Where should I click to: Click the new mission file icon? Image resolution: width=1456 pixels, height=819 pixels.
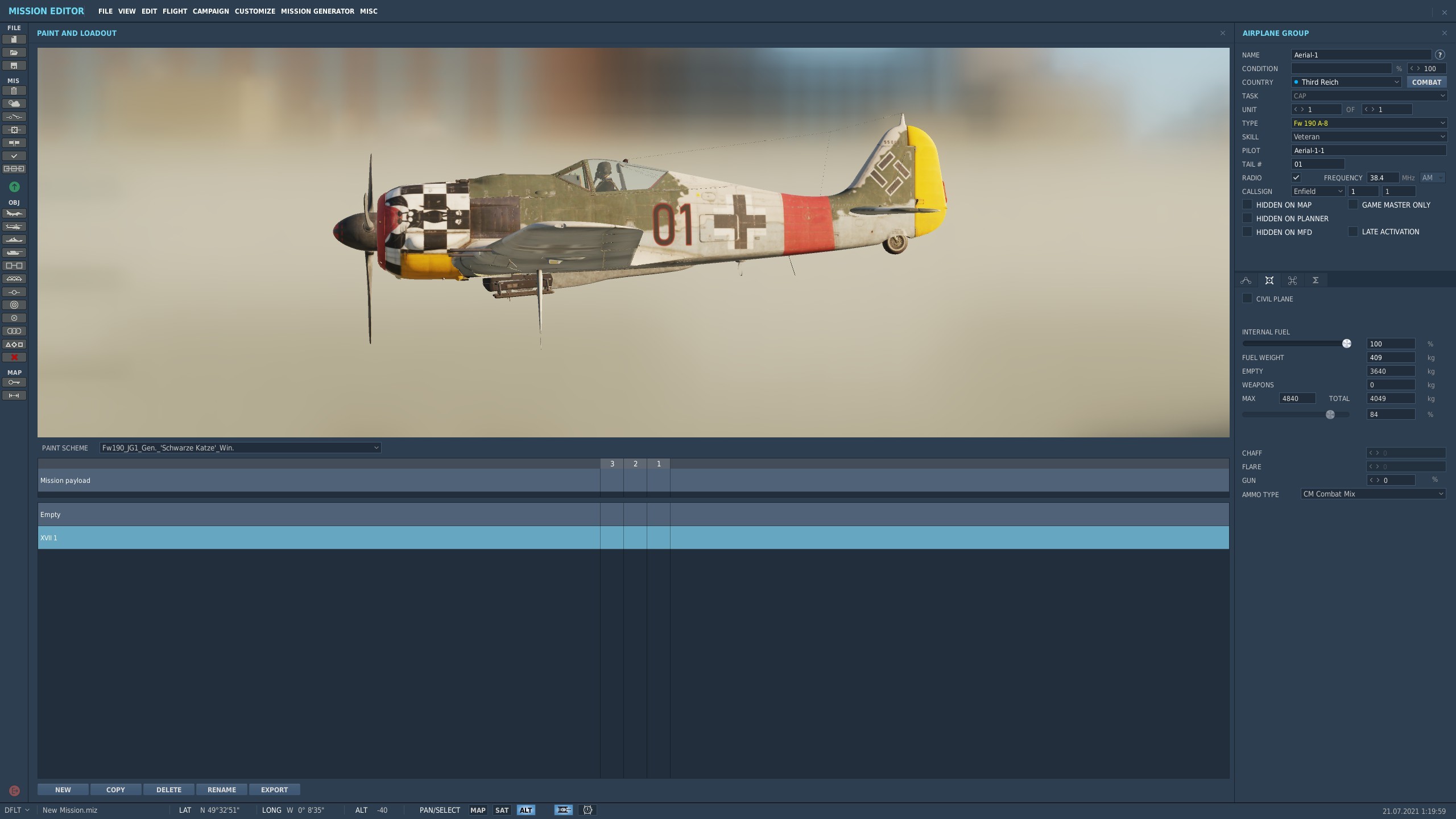coord(14,39)
